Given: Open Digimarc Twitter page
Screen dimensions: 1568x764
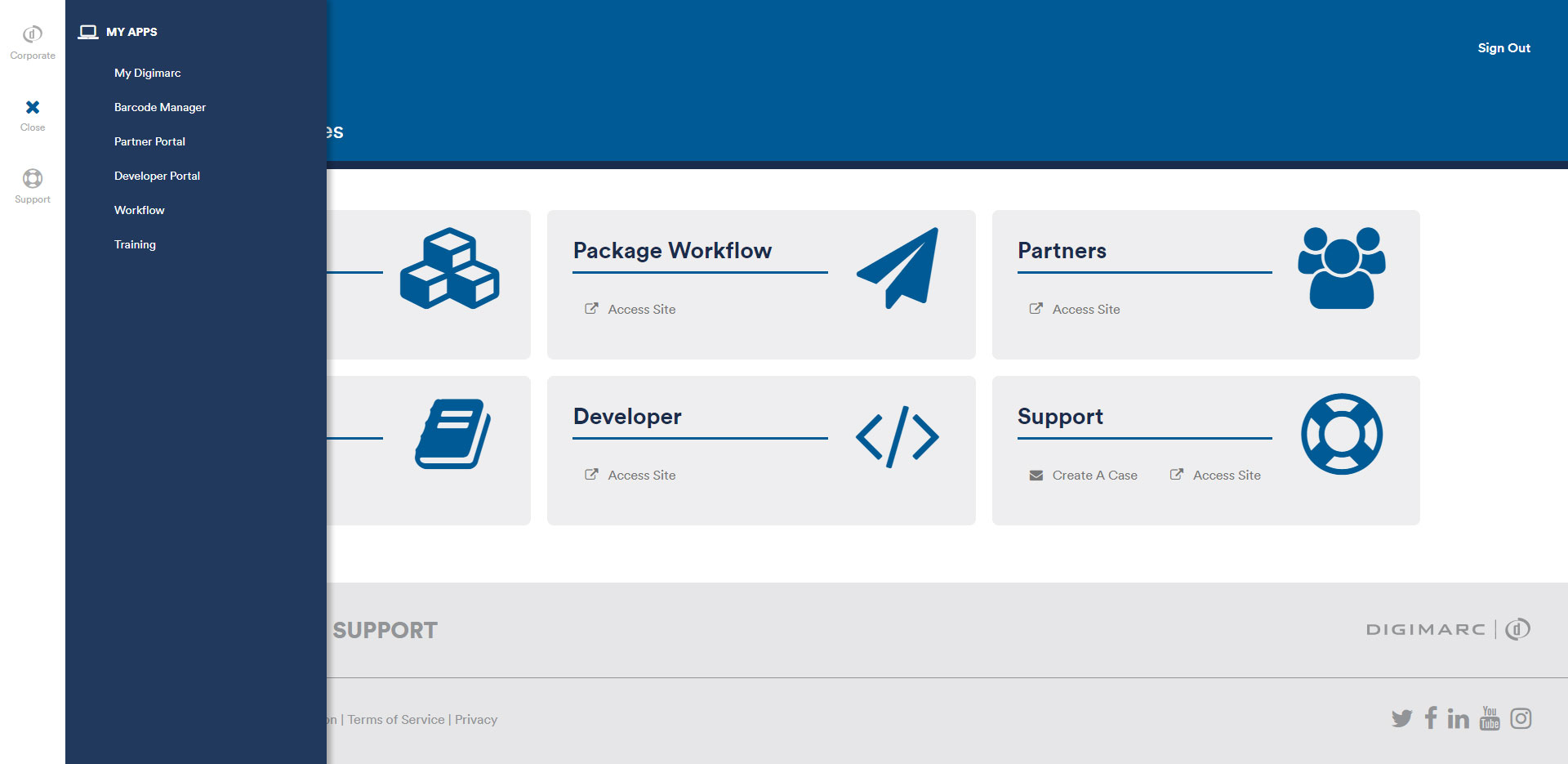Looking at the screenshot, I should pyautogui.click(x=1401, y=718).
